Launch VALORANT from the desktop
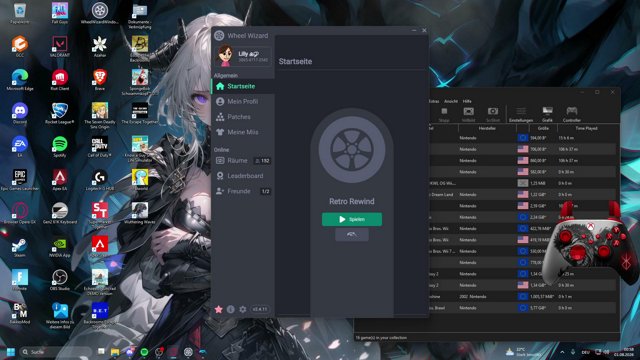 coord(60,46)
